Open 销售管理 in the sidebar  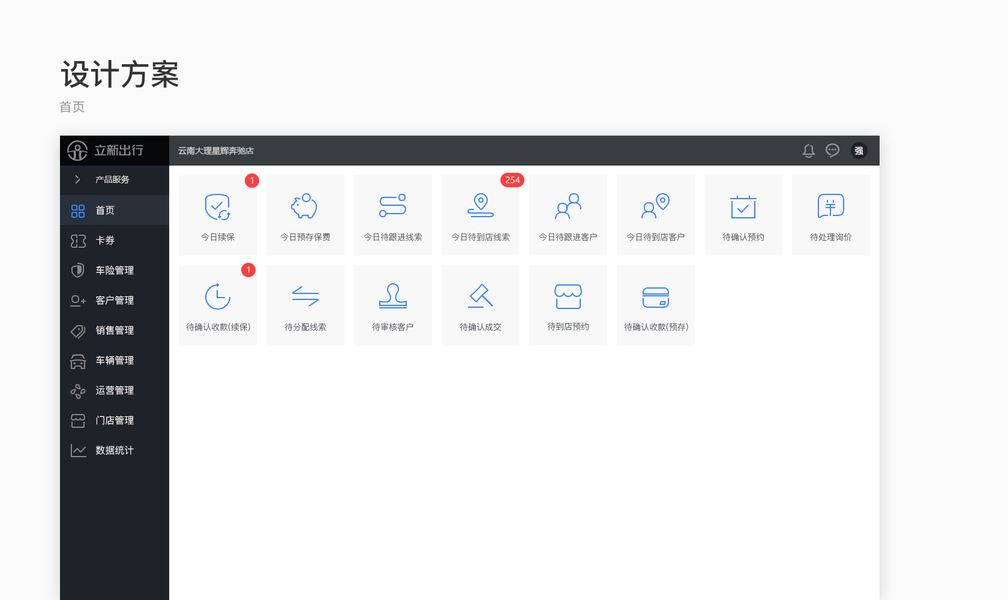pos(114,331)
